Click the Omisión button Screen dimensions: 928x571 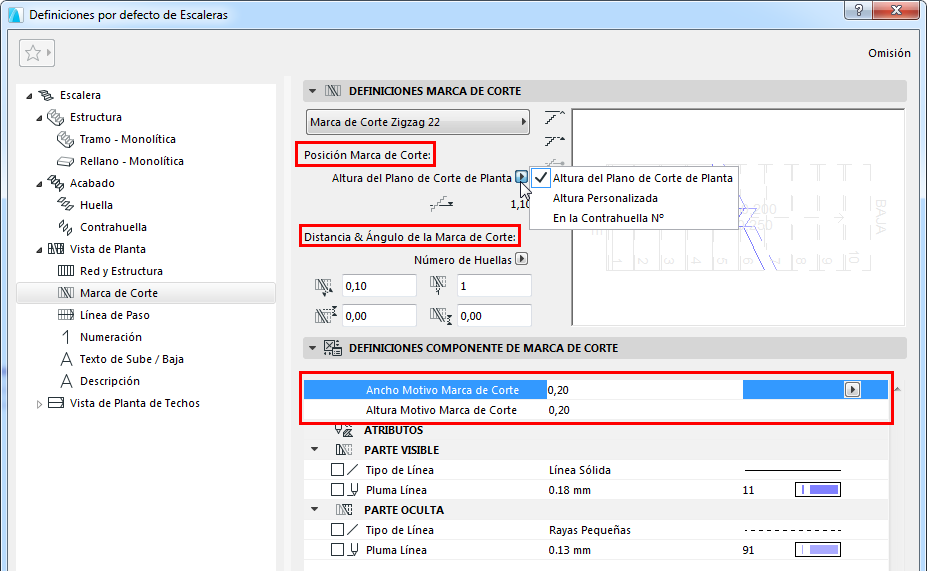889,53
